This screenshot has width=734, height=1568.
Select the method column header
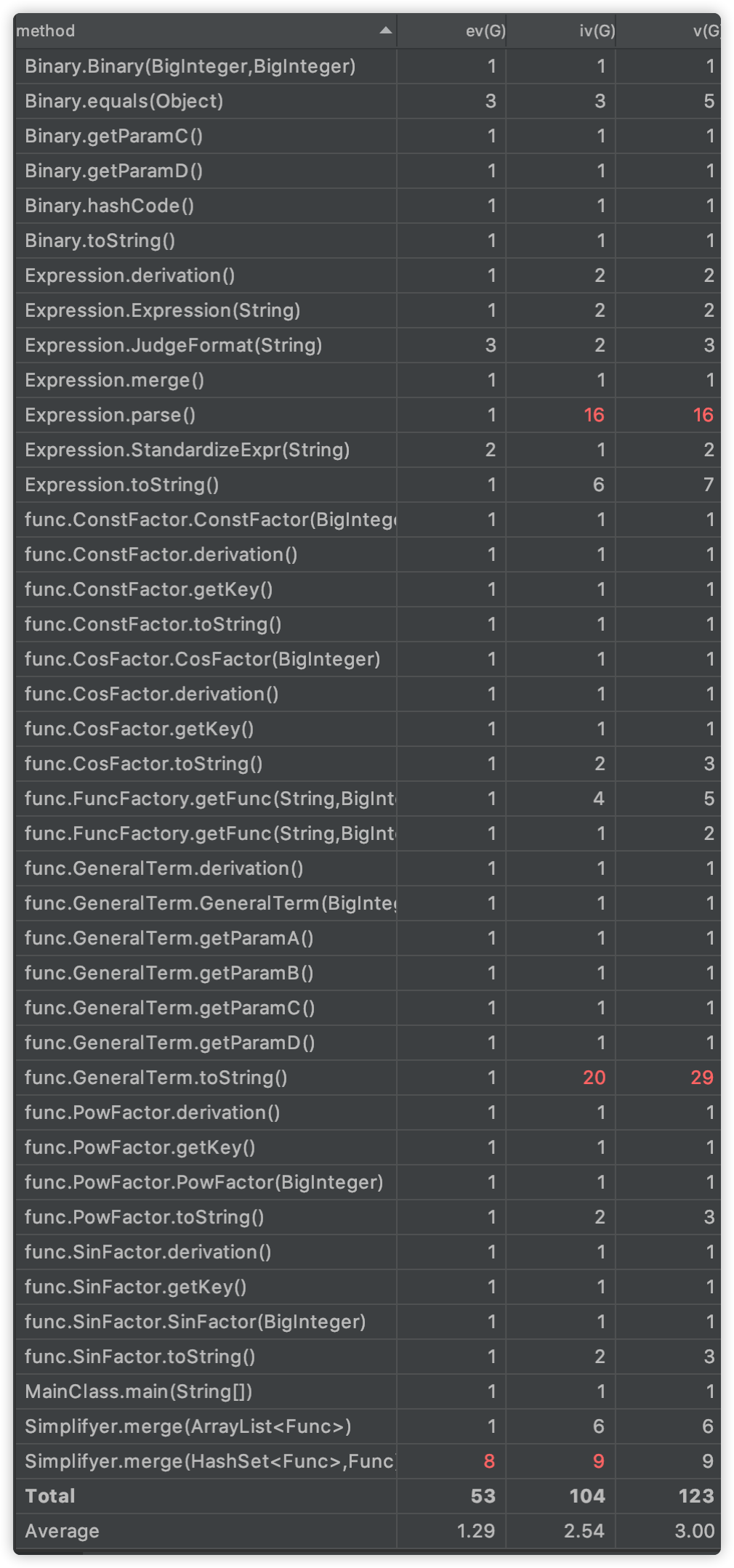tap(205, 31)
